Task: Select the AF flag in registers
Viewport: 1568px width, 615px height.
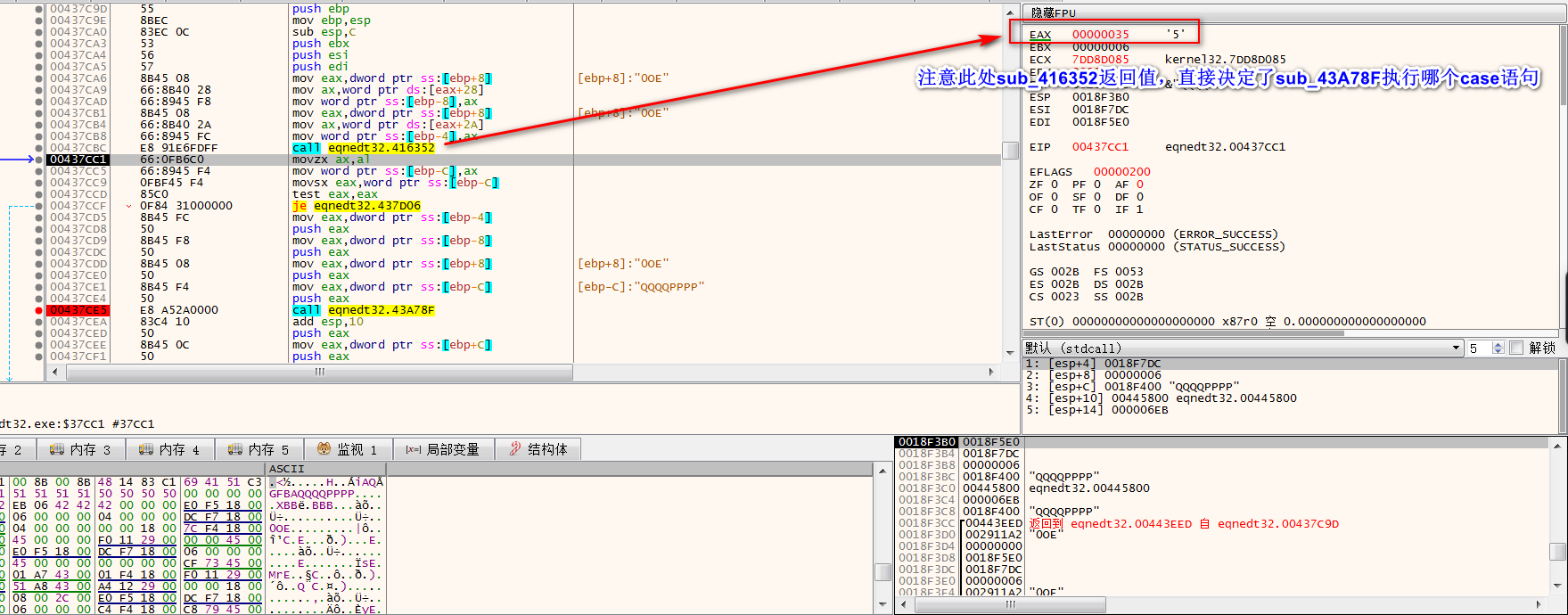Action: point(1129,184)
